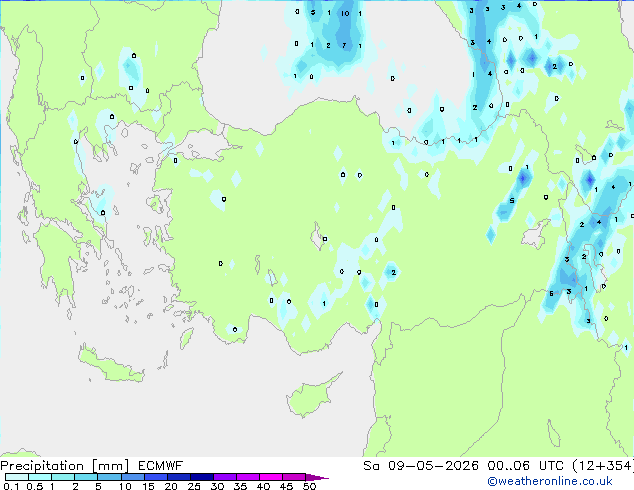Click the island of Cyprus on the map
This screenshot has height=490, width=634.
click(313, 396)
